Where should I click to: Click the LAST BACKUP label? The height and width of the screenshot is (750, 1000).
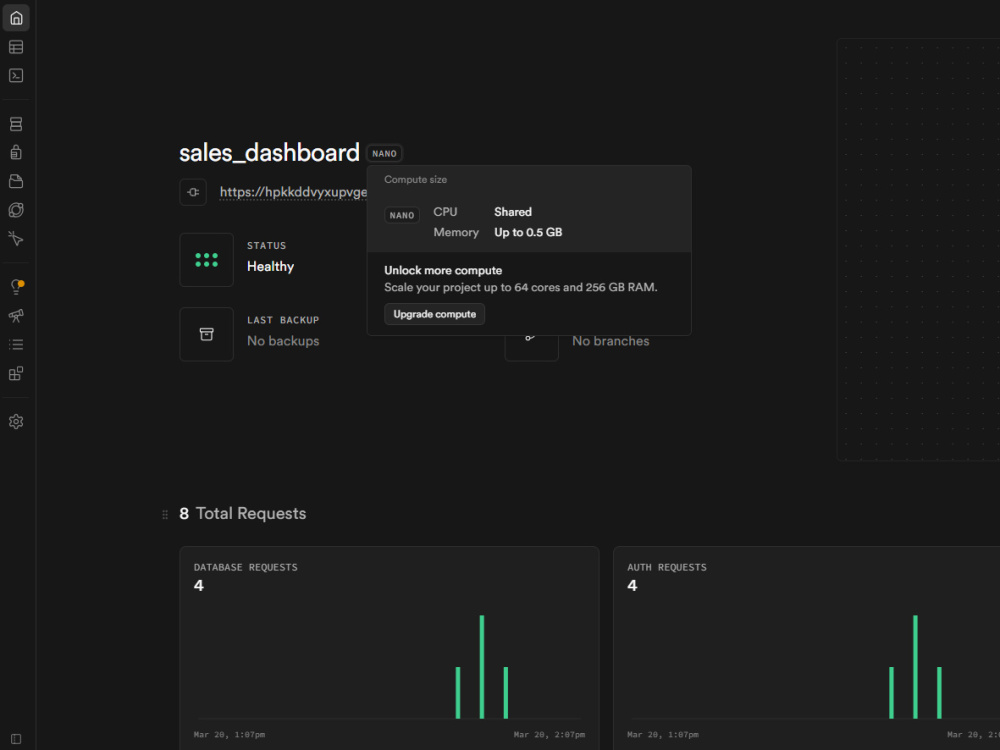coord(283,320)
